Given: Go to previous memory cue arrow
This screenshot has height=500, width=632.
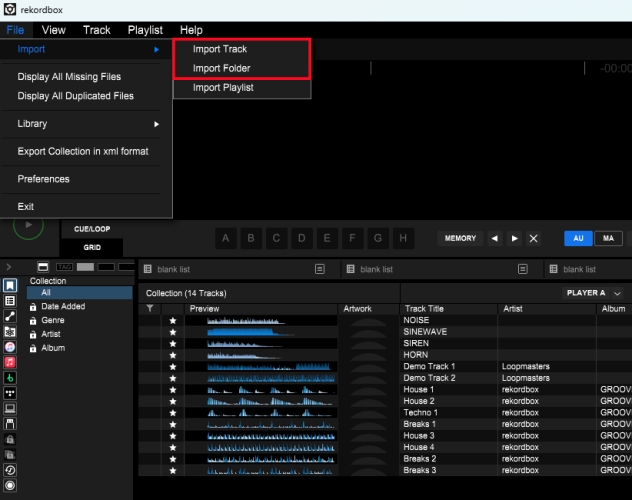Looking at the screenshot, I should [x=495, y=238].
